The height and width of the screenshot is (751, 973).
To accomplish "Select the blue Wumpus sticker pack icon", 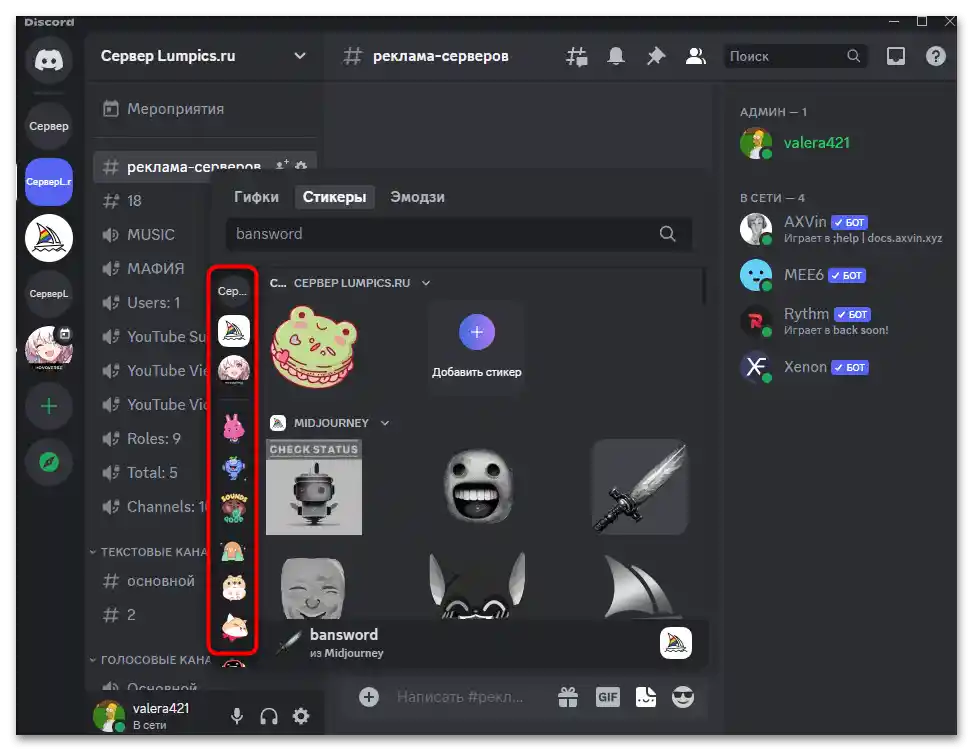I will (233, 468).
